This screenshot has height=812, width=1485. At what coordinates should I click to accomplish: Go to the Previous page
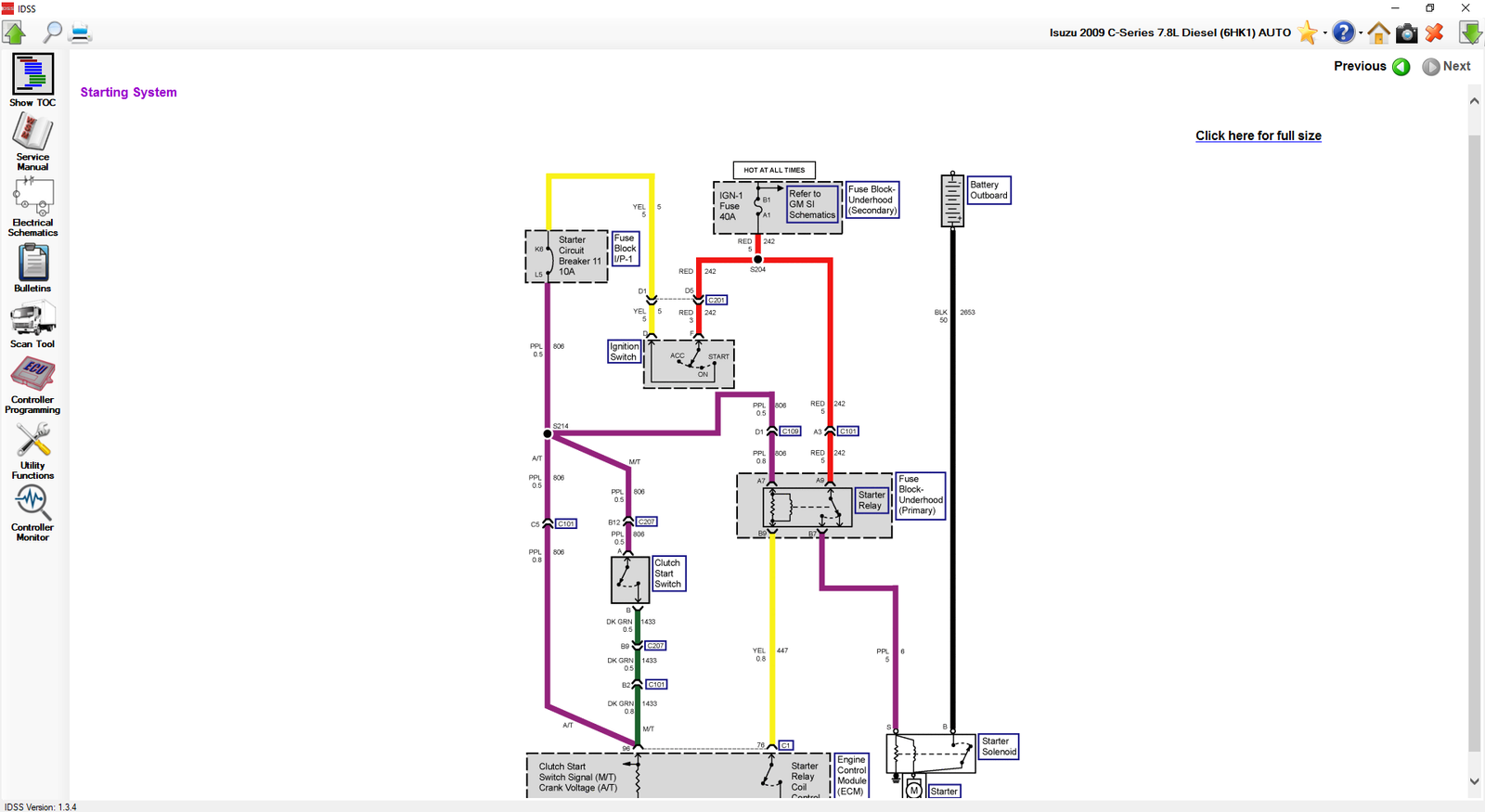coord(1372,66)
